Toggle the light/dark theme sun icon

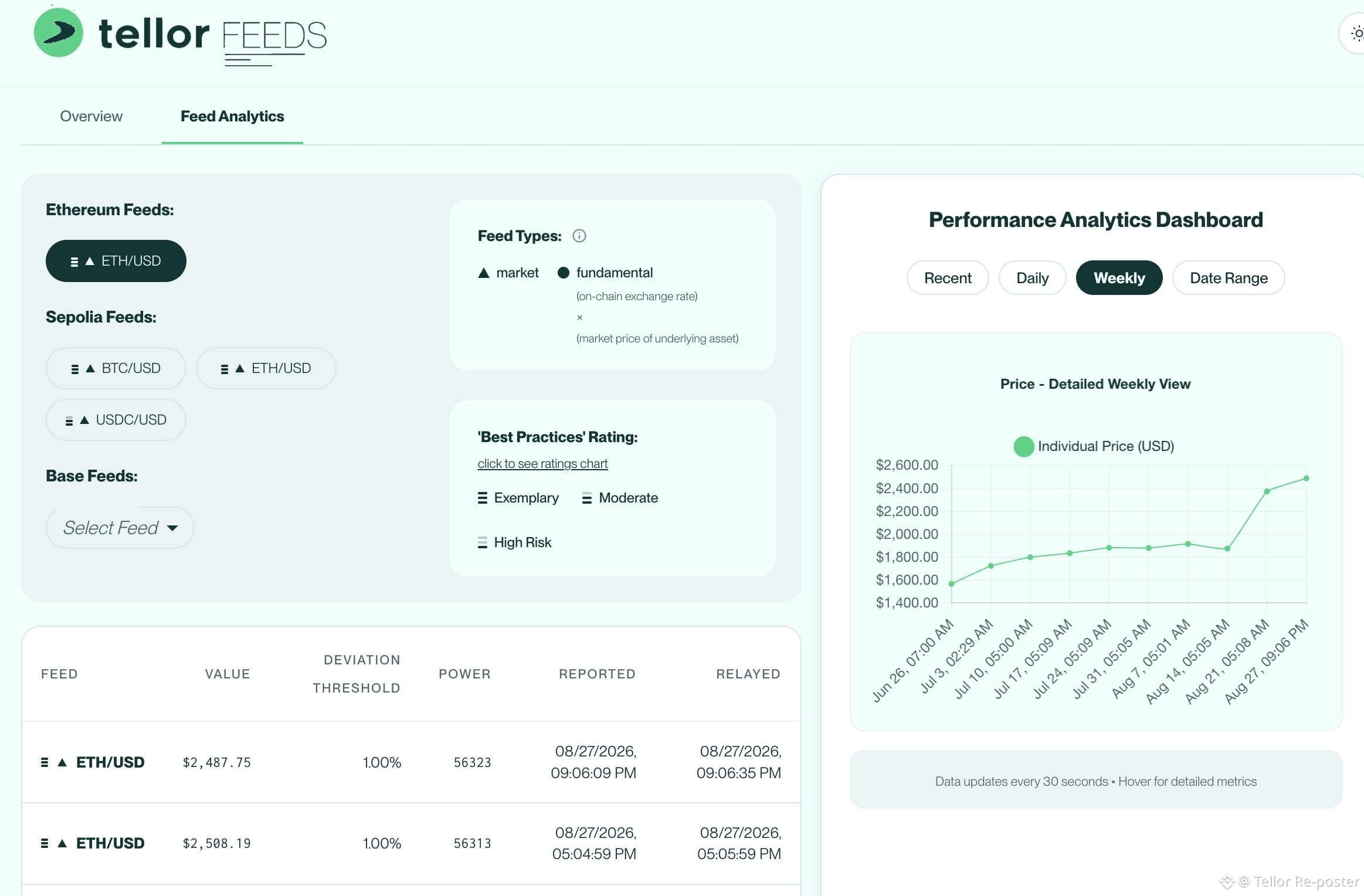tap(1357, 34)
